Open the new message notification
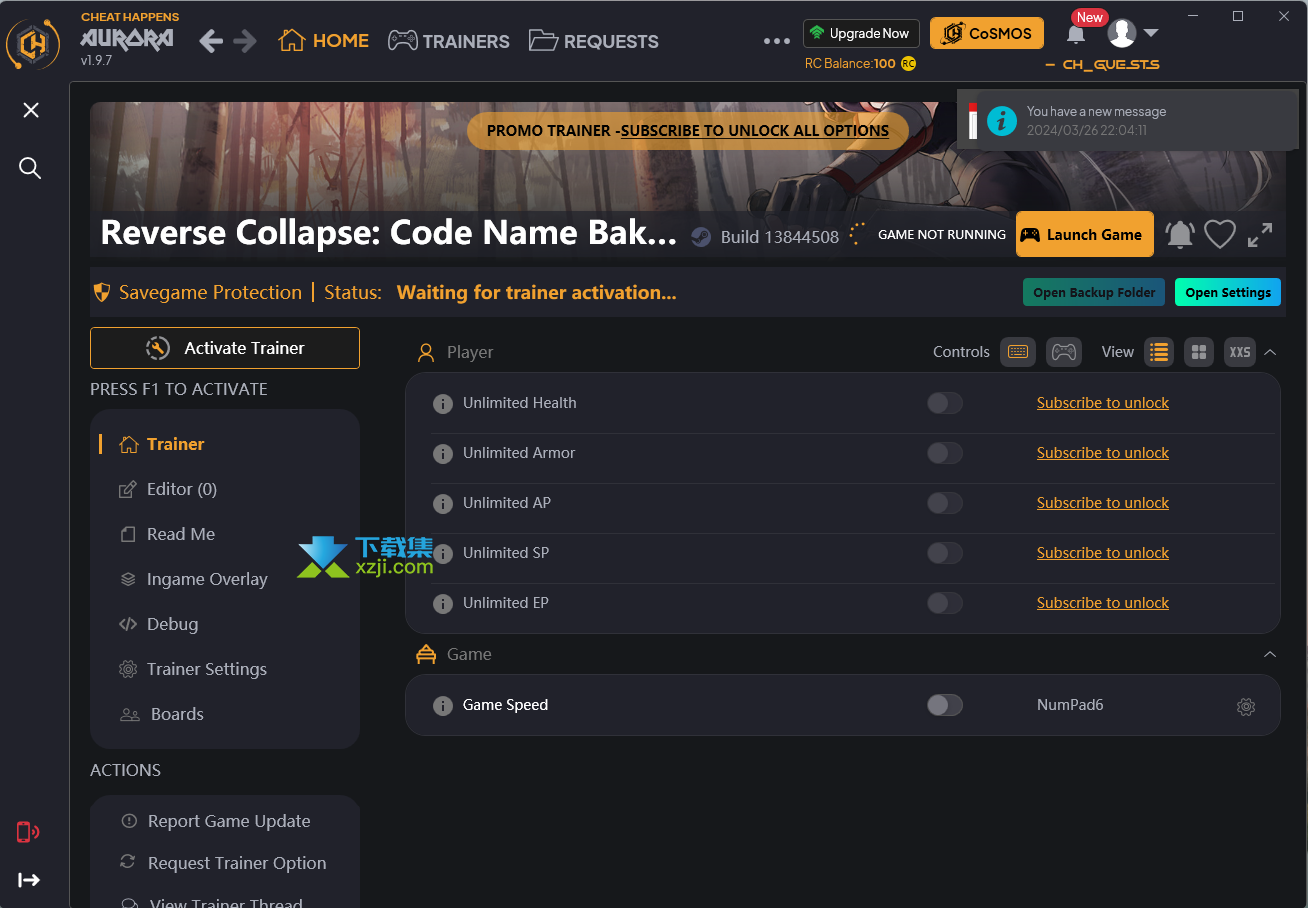Viewport: 1308px width, 908px height. pos(1127,120)
